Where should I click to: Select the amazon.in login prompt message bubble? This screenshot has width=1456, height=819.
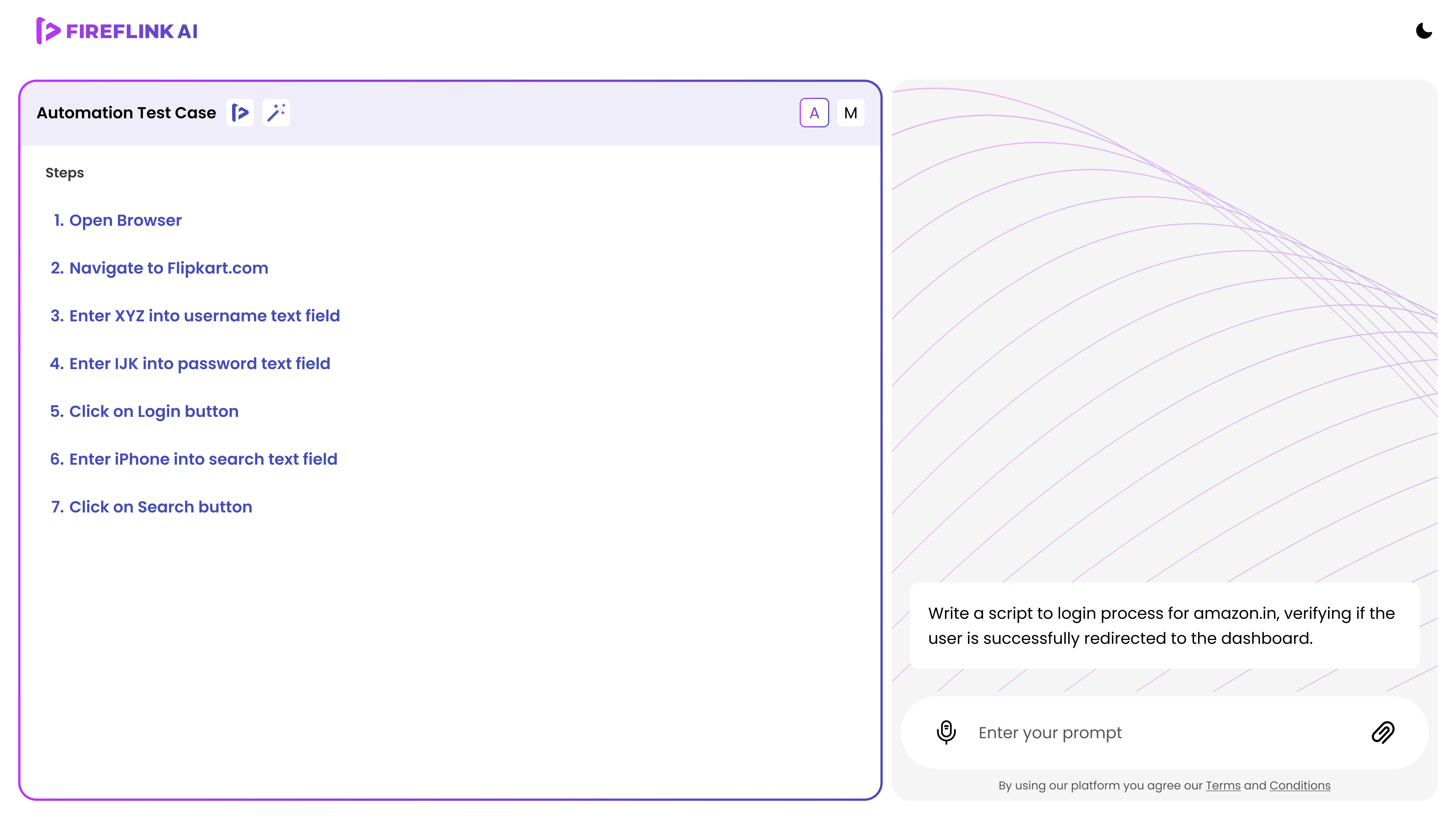[1164, 626]
